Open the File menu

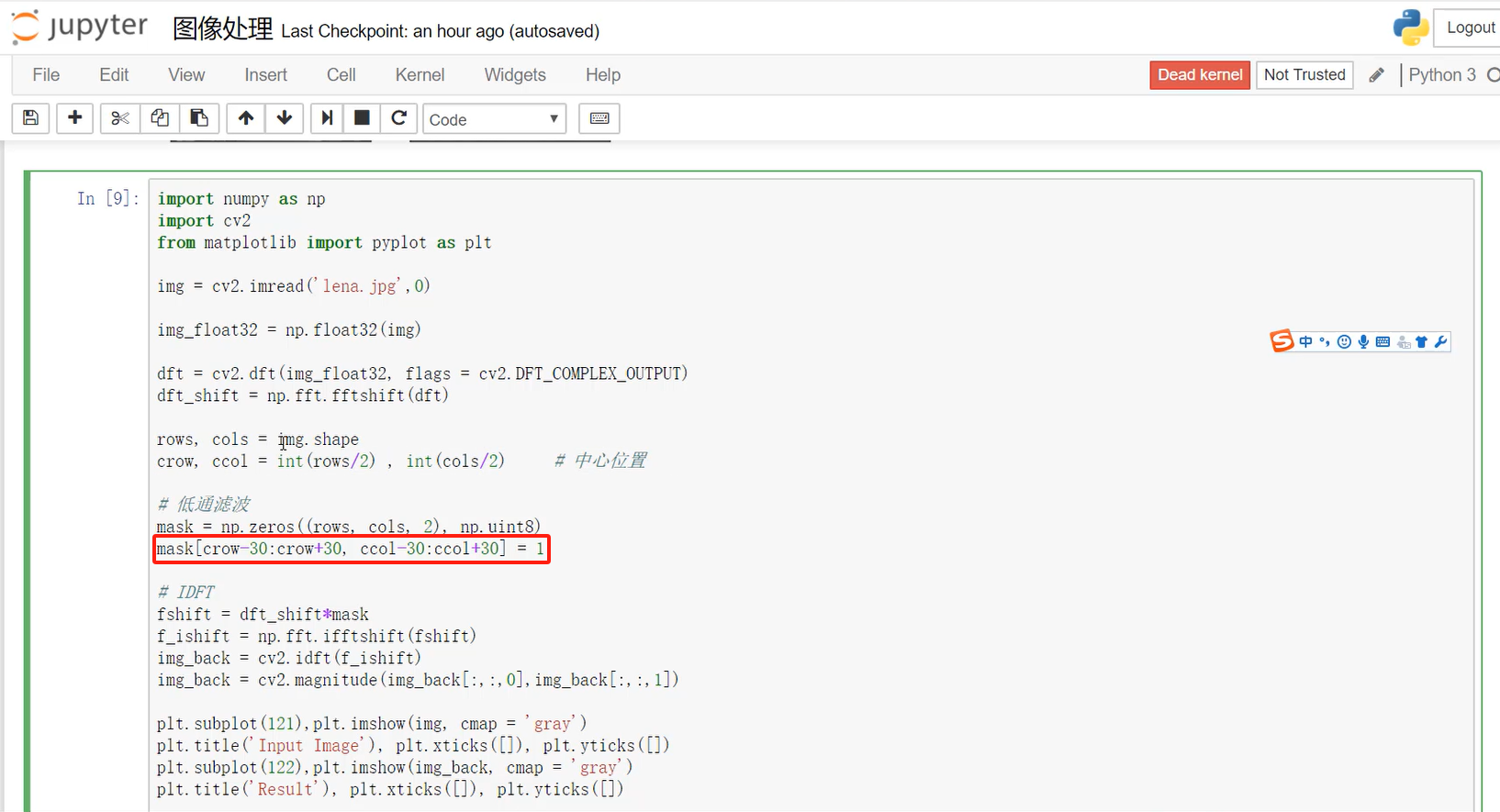click(46, 75)
